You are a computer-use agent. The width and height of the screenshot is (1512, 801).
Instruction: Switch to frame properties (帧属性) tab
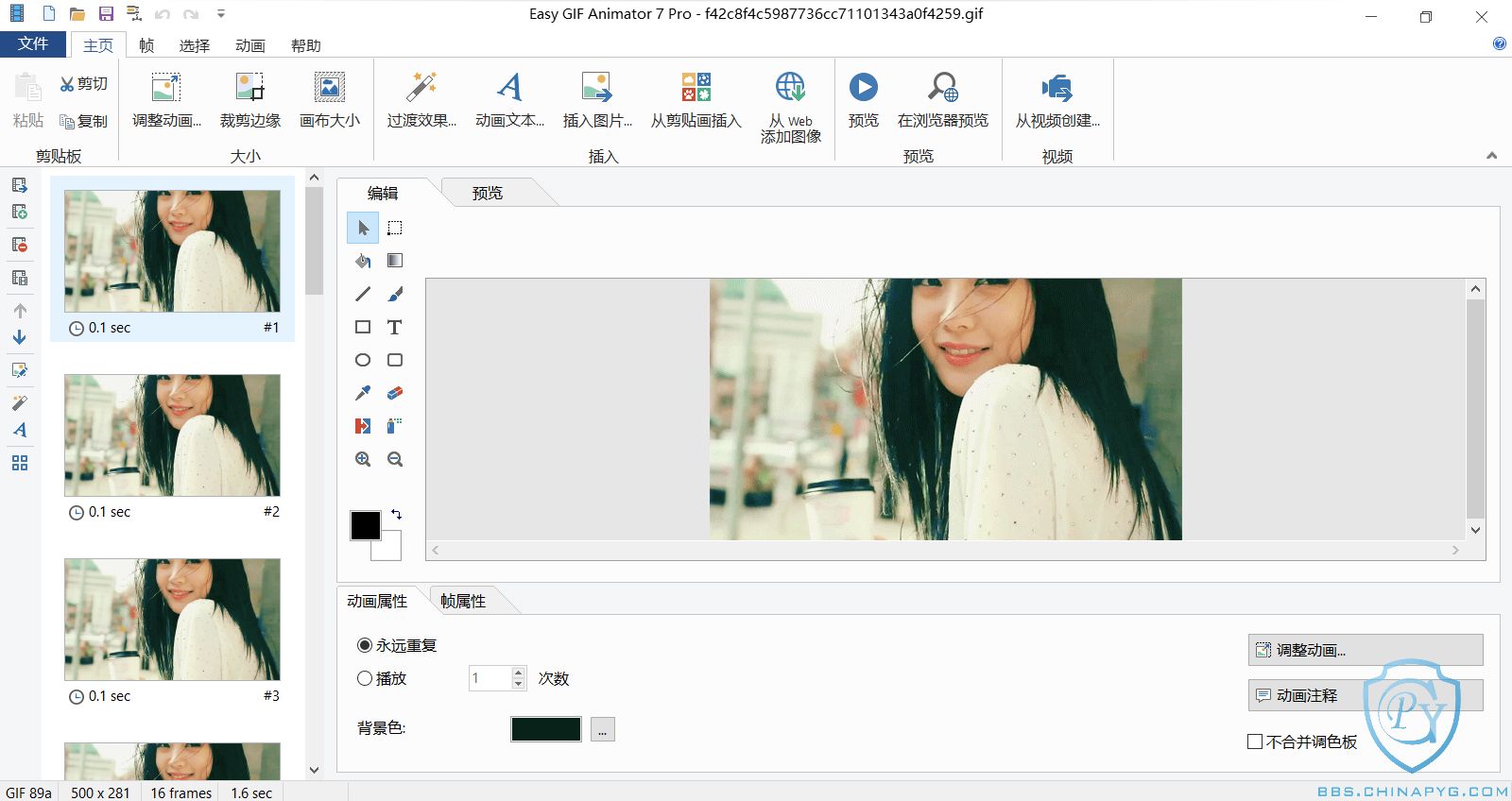(x=463, y=601)
